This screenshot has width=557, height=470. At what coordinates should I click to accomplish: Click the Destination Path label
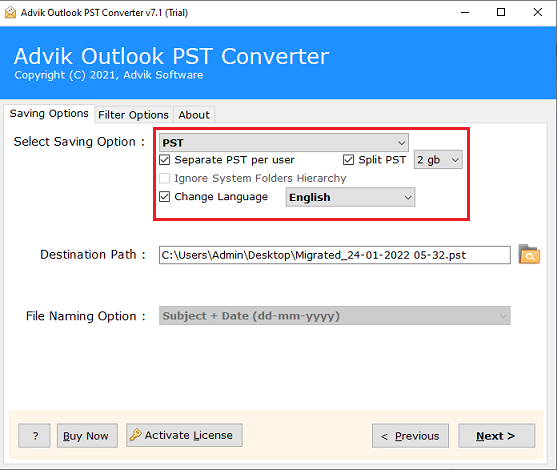point(93,255)
